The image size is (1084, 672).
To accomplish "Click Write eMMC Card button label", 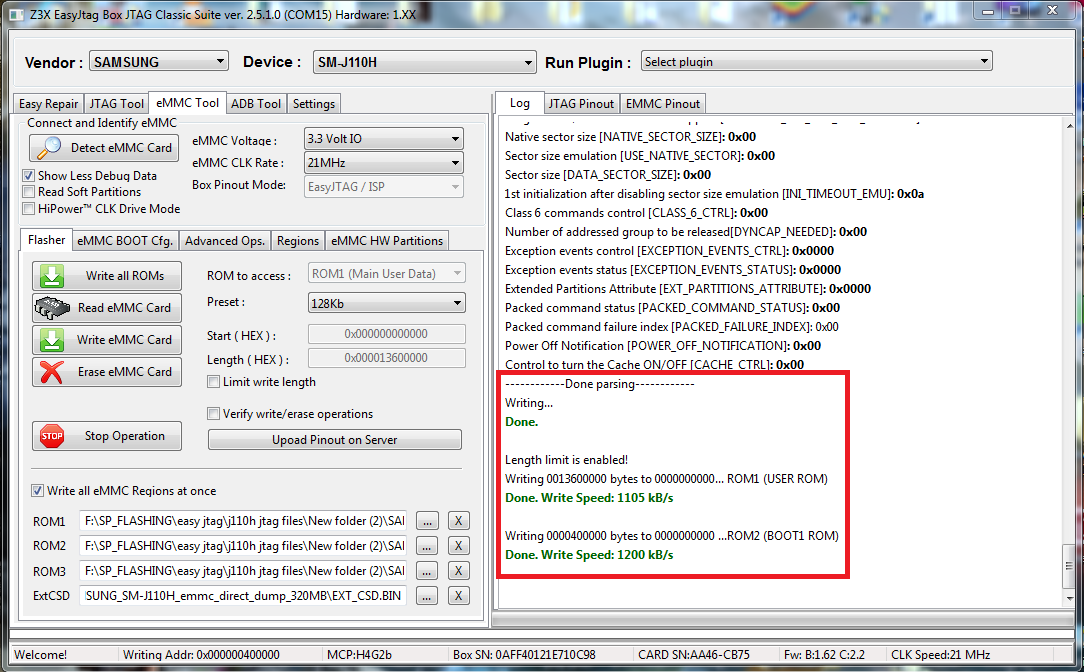I will pyautogui.click(x=124, y=339).
